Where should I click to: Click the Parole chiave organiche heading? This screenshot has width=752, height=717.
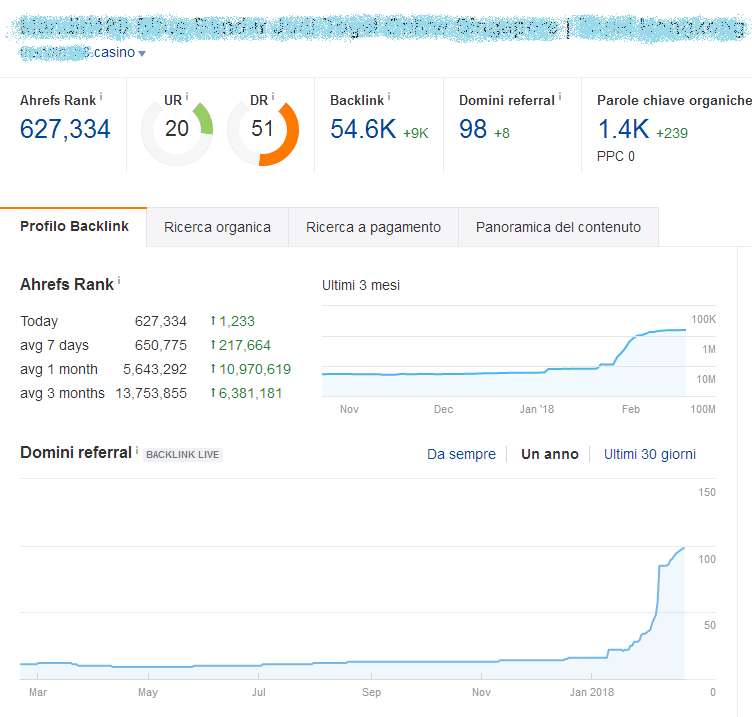(674, 100)
